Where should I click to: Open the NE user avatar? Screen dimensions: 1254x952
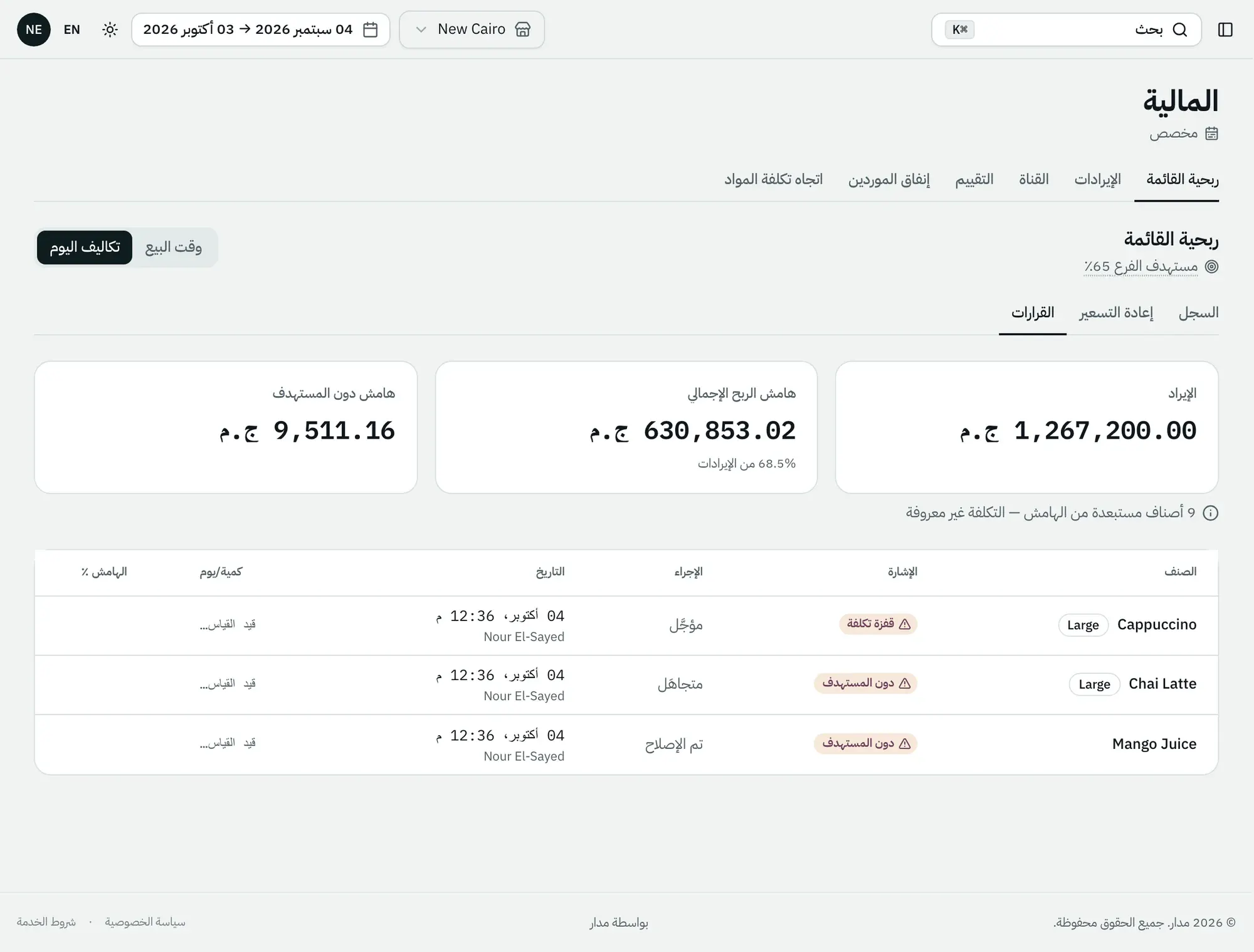point(34,29)
